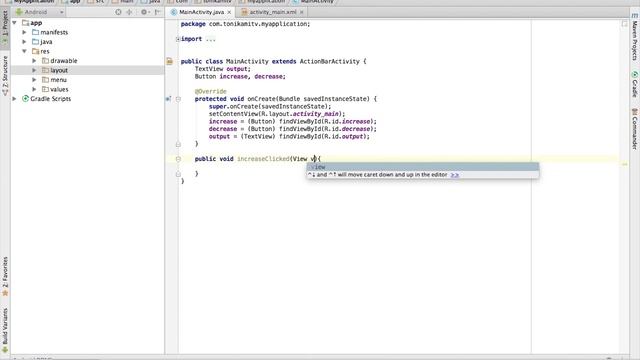The width and height of the screenshot is (640, 360).
Task: Click the app breadcrumb in navigation bar
Action: [71, 2]
